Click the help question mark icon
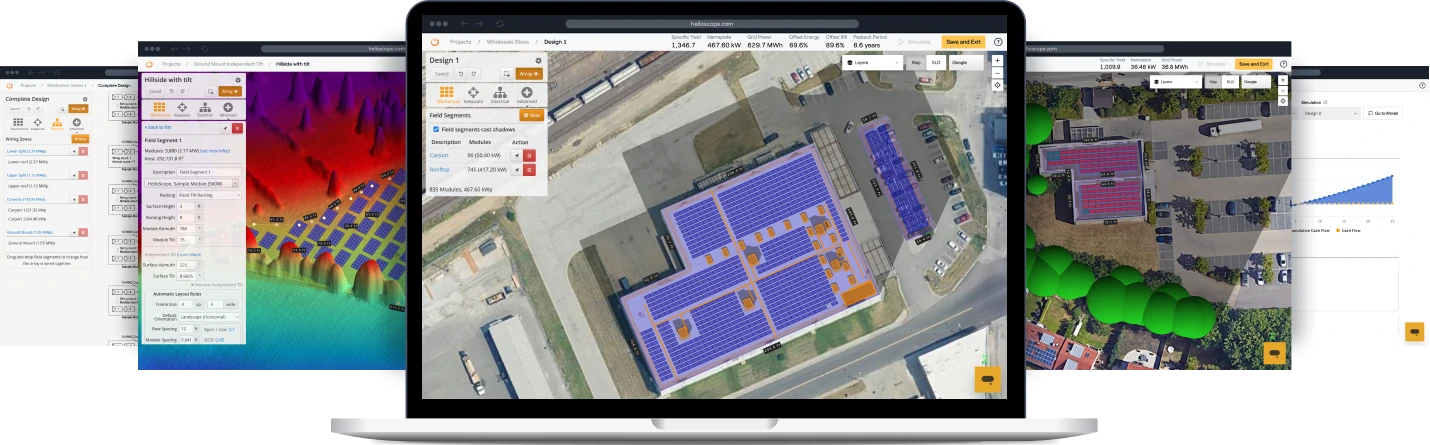This screenshot has height=445, width=1430. [998, 42]
